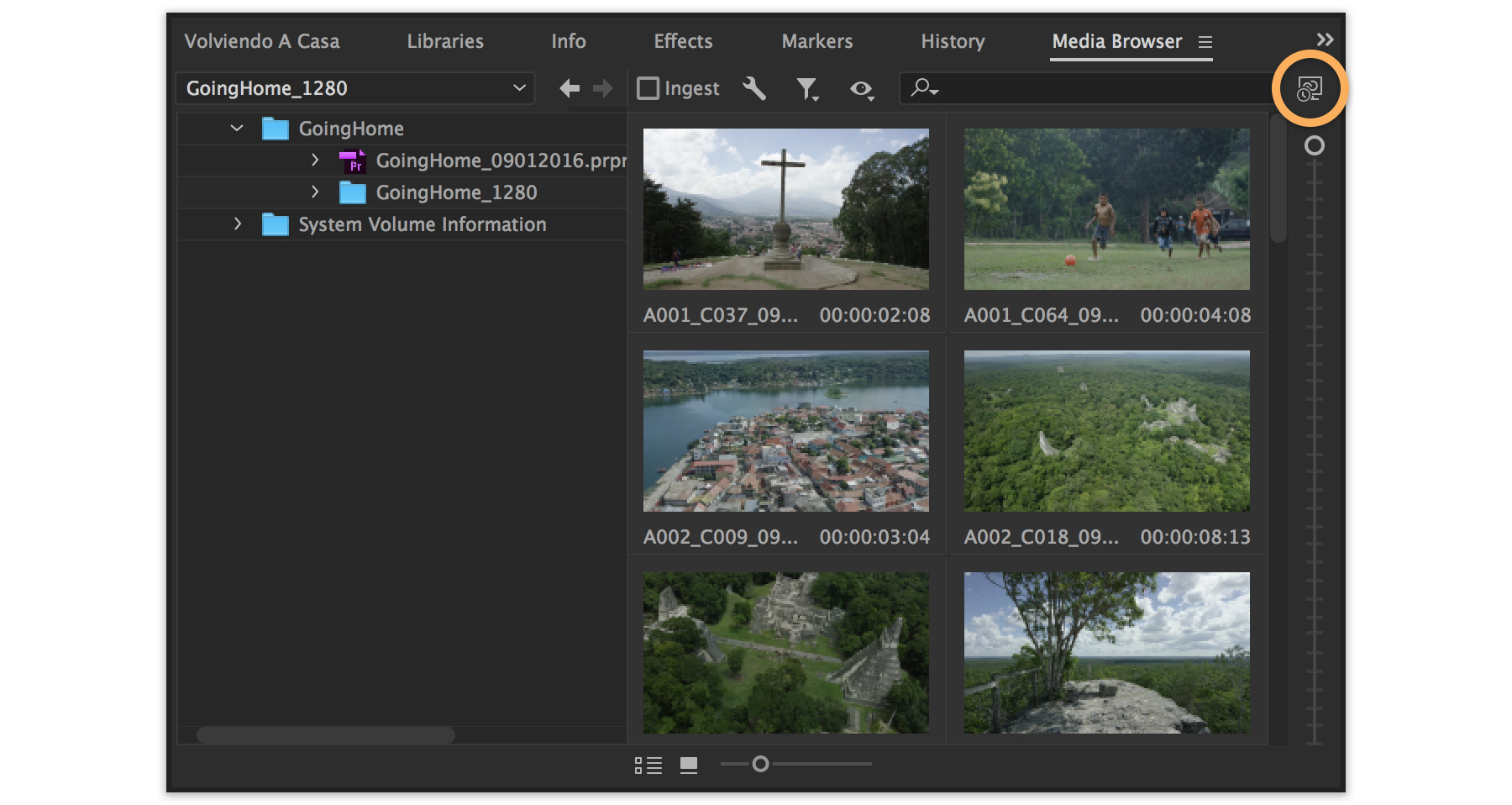Select the tree on rock clip thumbnail
1512x805 pixels.
(1107, 653)
